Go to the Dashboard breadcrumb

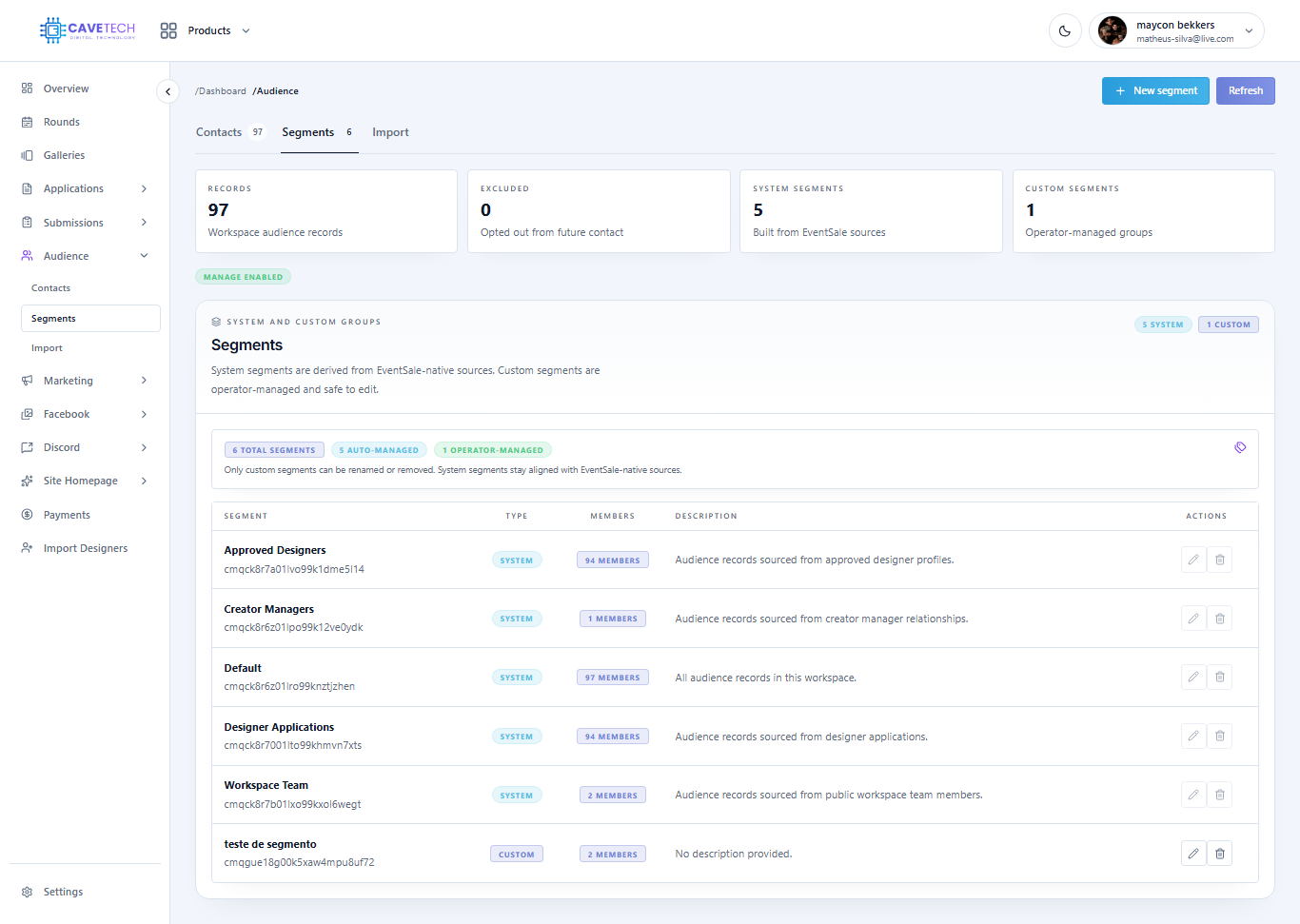[221, 91]
